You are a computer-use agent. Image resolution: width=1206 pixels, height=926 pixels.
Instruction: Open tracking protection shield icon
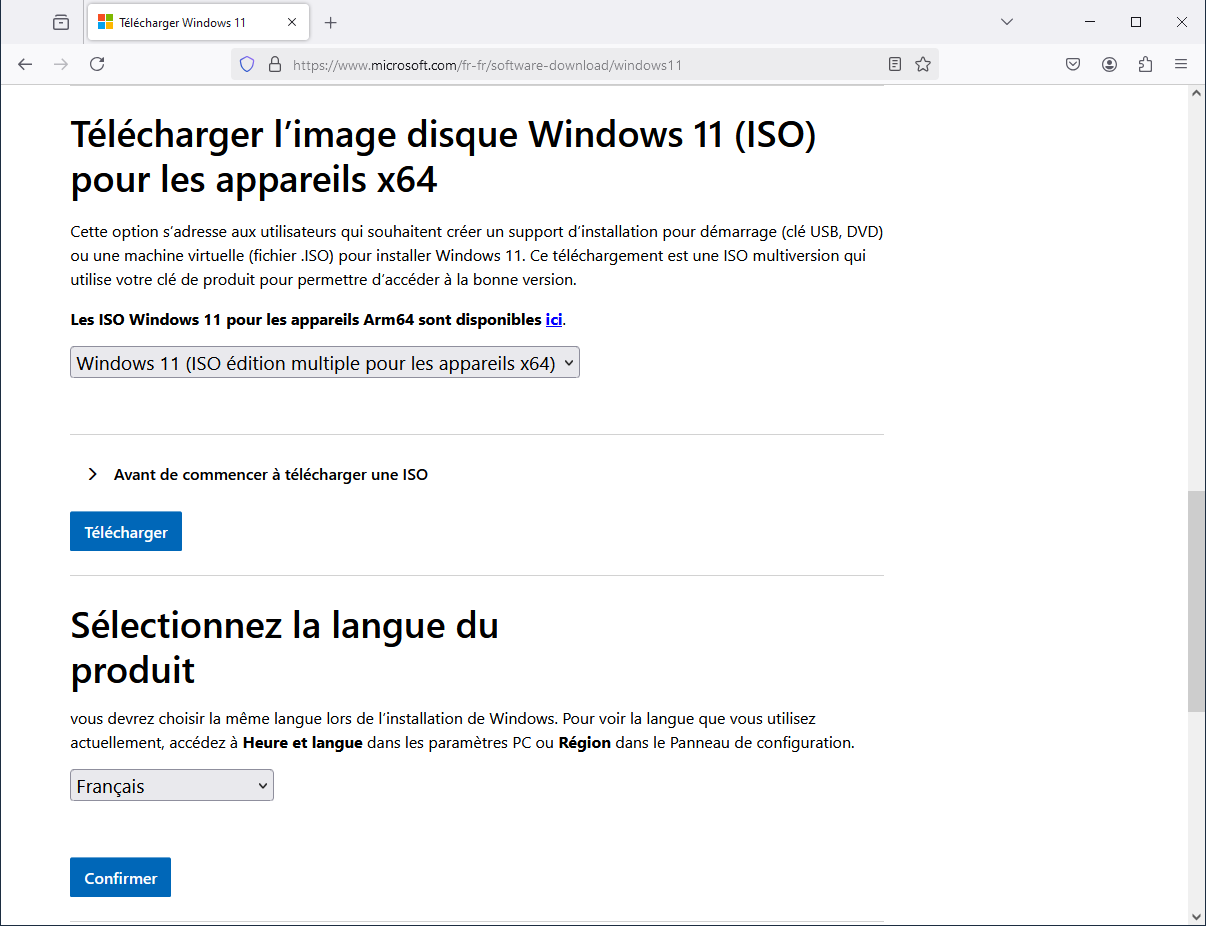point(247,64)
